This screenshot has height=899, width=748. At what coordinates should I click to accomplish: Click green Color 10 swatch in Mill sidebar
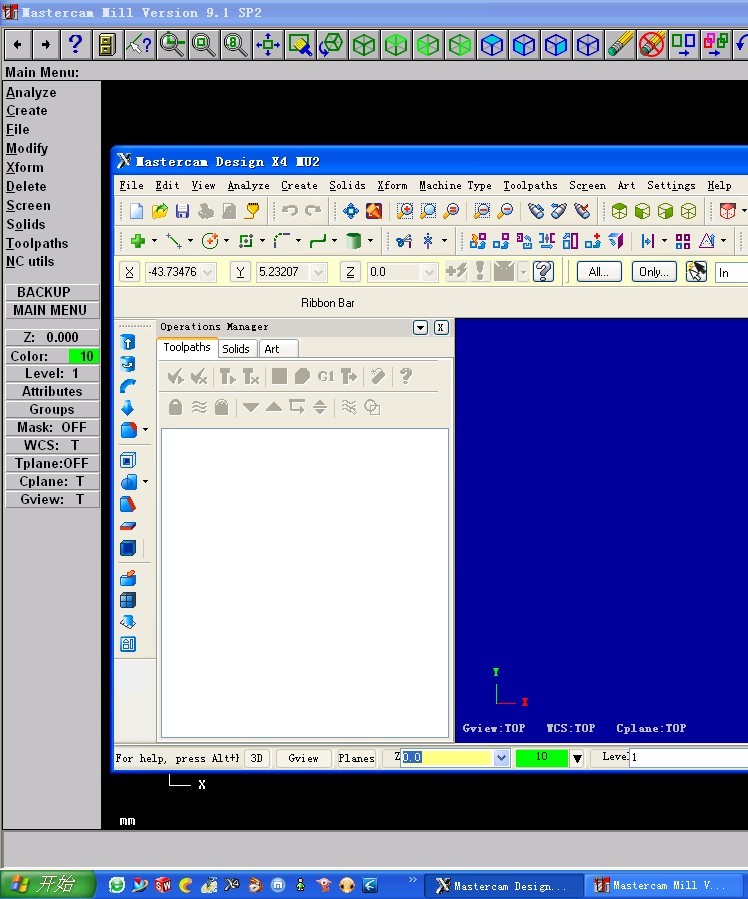(x=84, y=356)
